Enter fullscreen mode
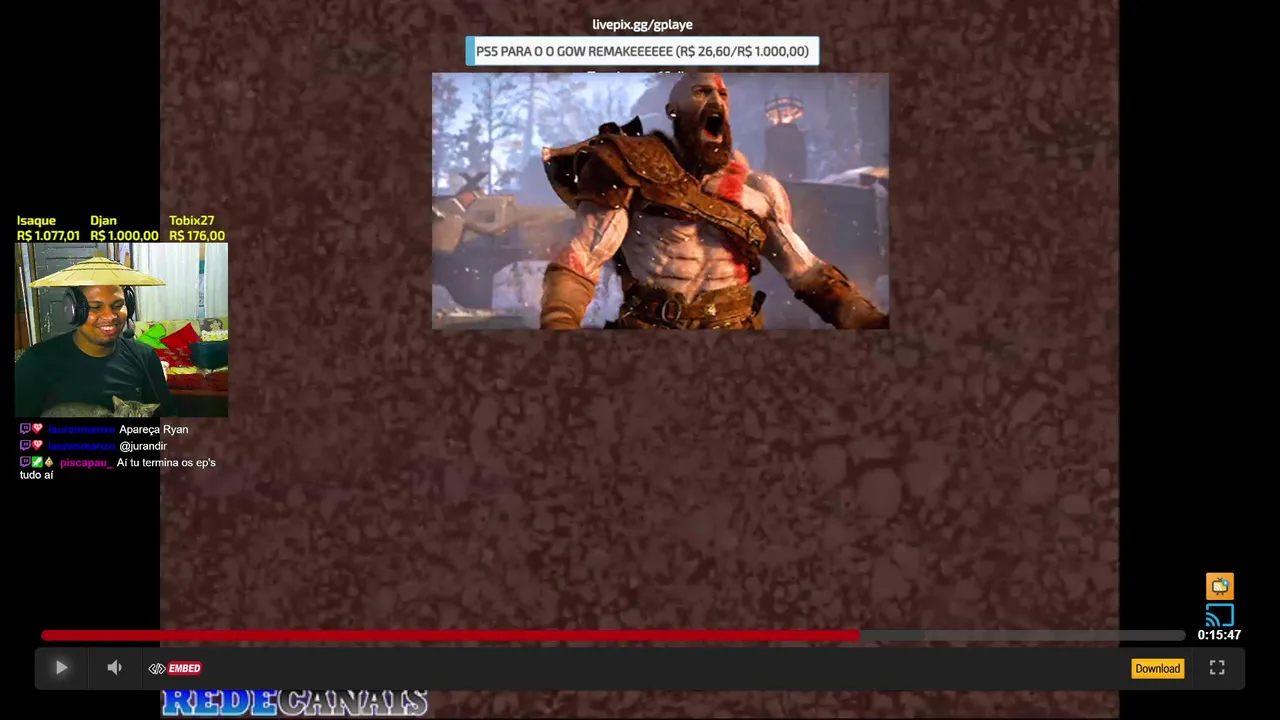 1217,668
